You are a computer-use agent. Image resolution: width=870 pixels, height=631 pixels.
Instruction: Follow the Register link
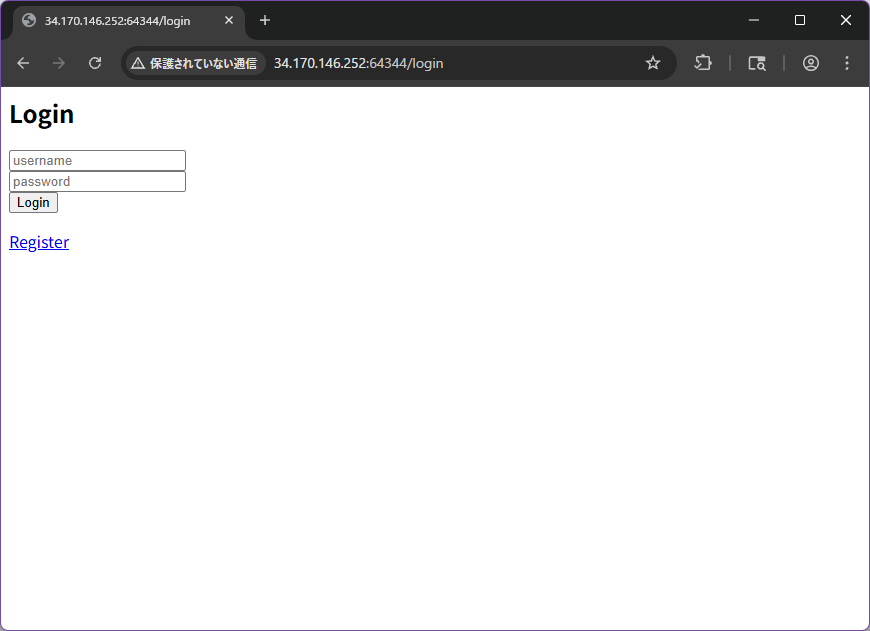pyautogui.click(x=39, y=242)
